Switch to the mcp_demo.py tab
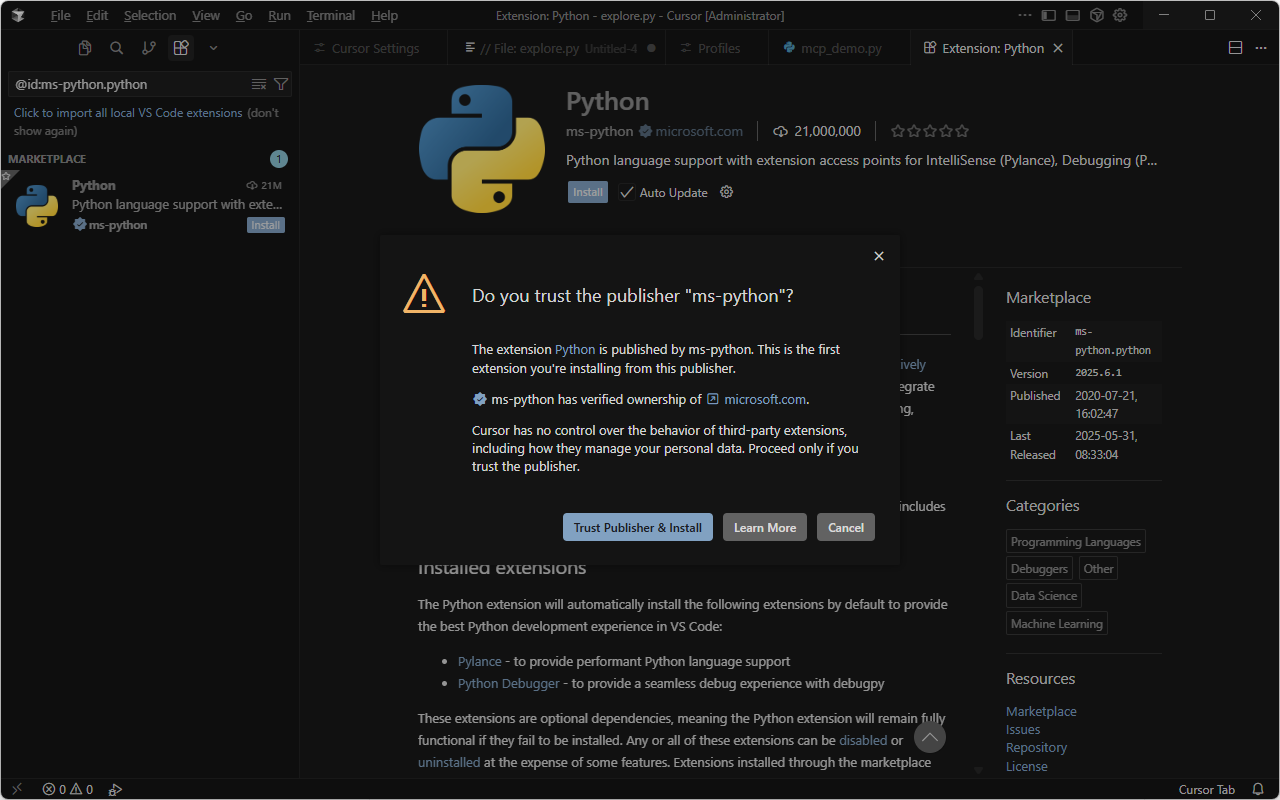Viewport: 1280px width, 800px height. click(840, 48)
